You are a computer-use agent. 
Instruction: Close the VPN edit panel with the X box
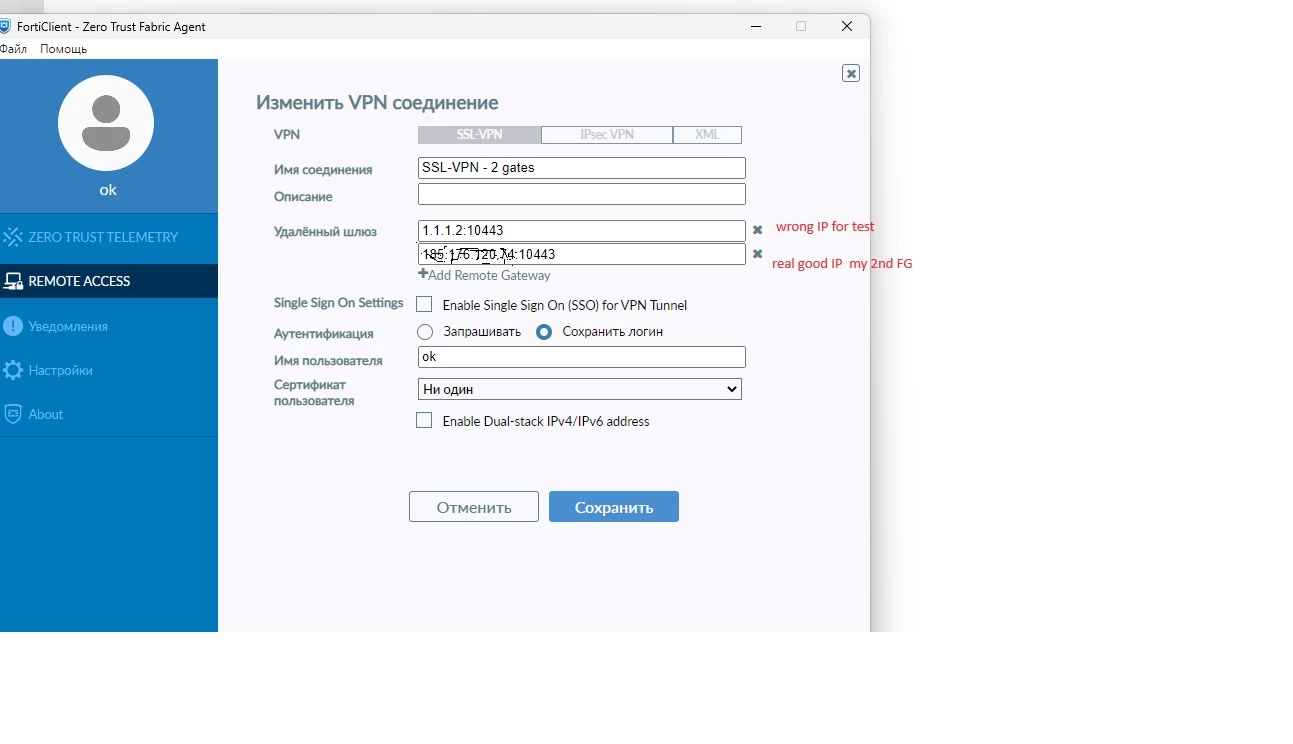851,73
